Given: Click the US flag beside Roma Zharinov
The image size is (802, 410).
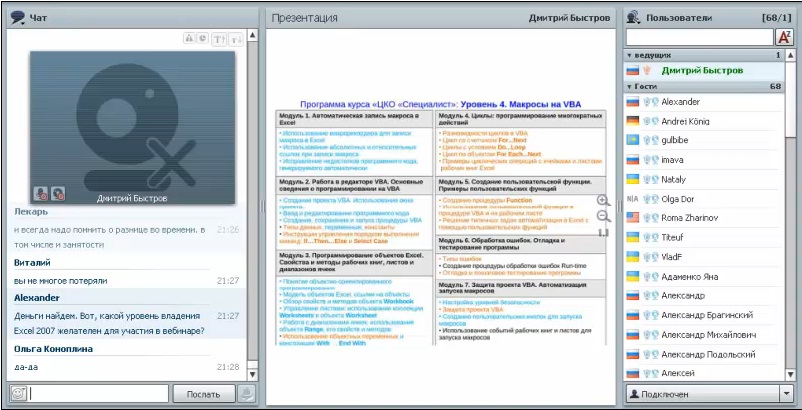Looking at the screenshot, I should click(633, 218).
